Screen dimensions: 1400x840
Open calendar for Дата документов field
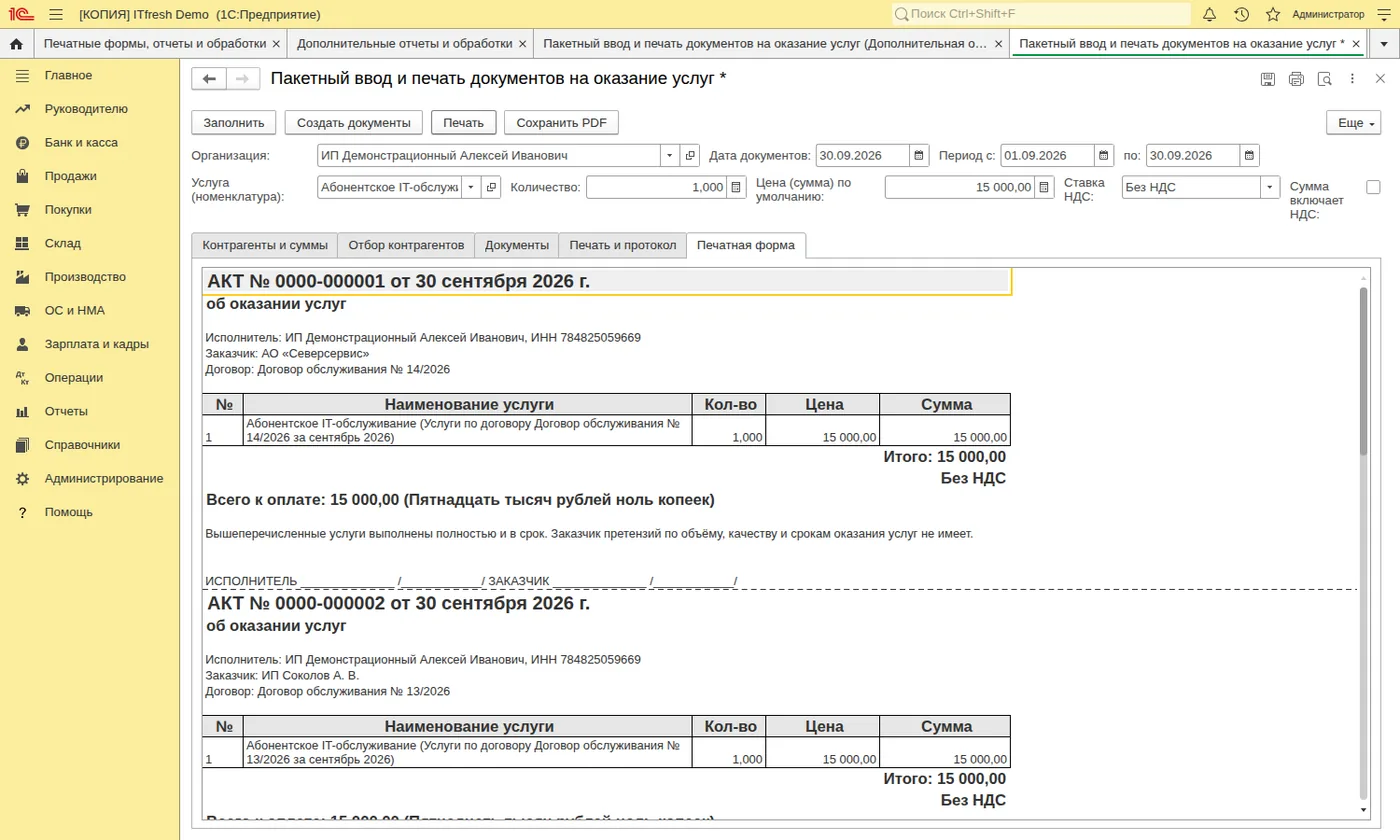tap(918, 156)
